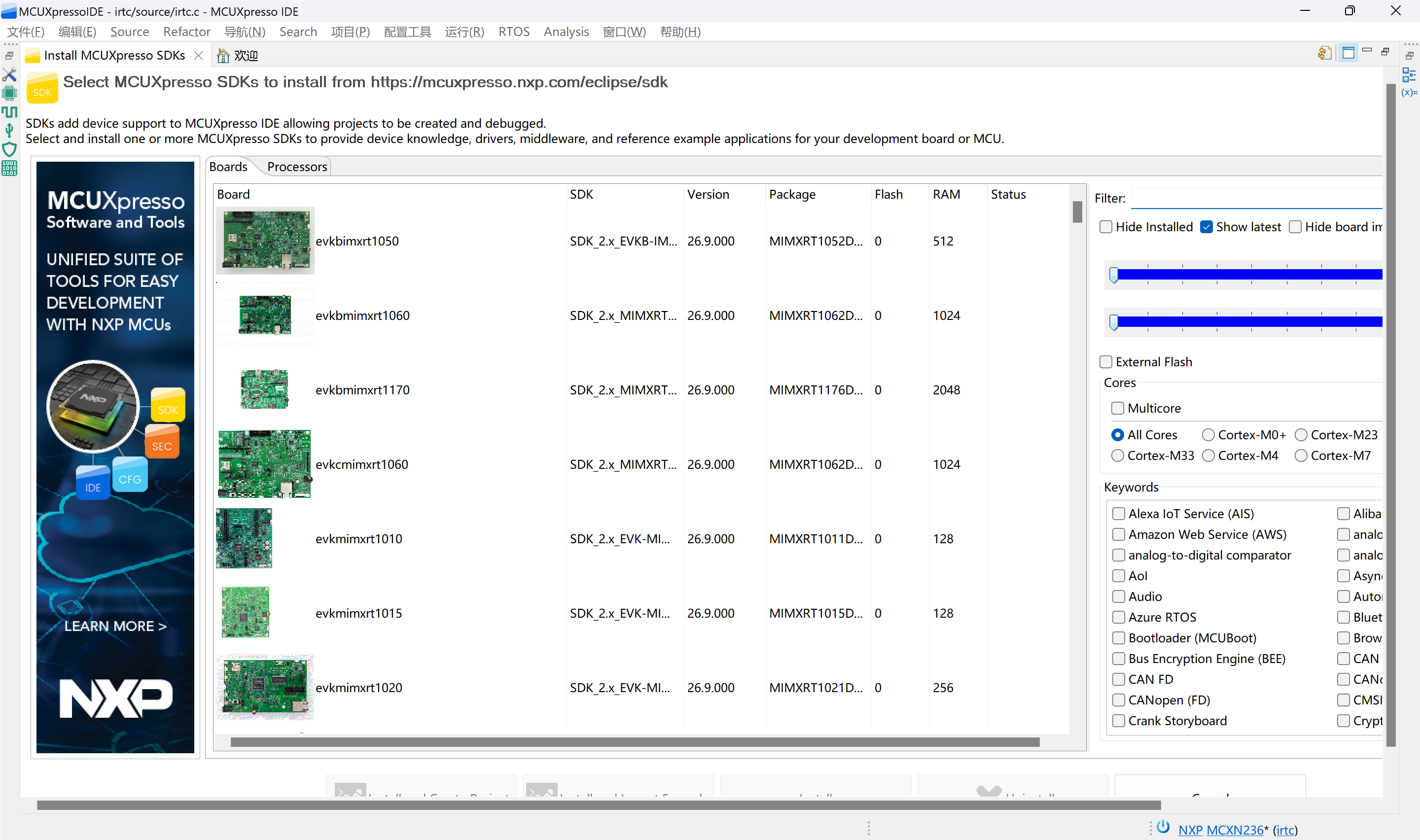Open the TEE shield icon in left sidebar

10,149
